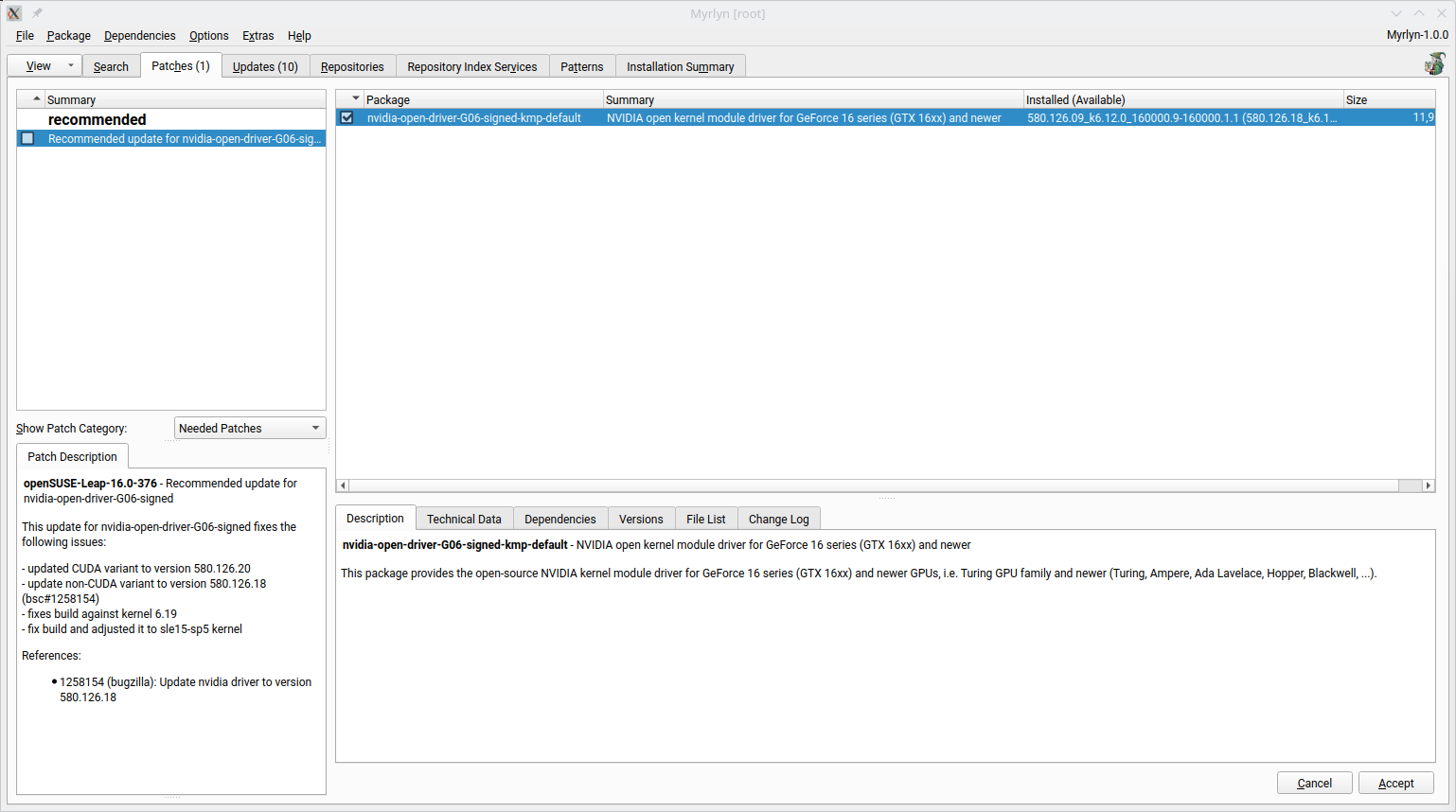Open the Extras menu
Viewport: 1456px width, 812px height.
click(257, 36)
